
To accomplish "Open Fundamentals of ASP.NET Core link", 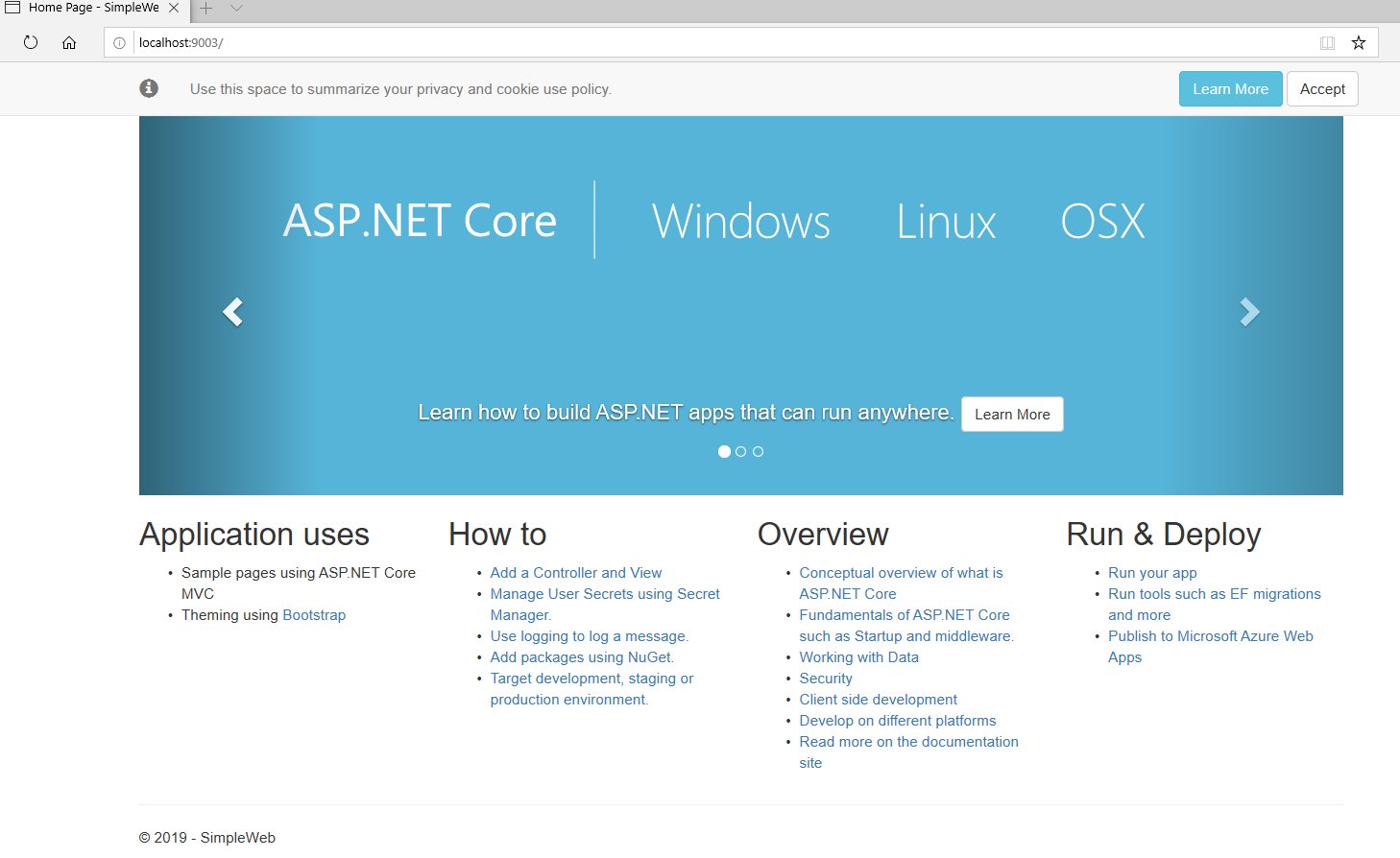I will click(905, 626).
